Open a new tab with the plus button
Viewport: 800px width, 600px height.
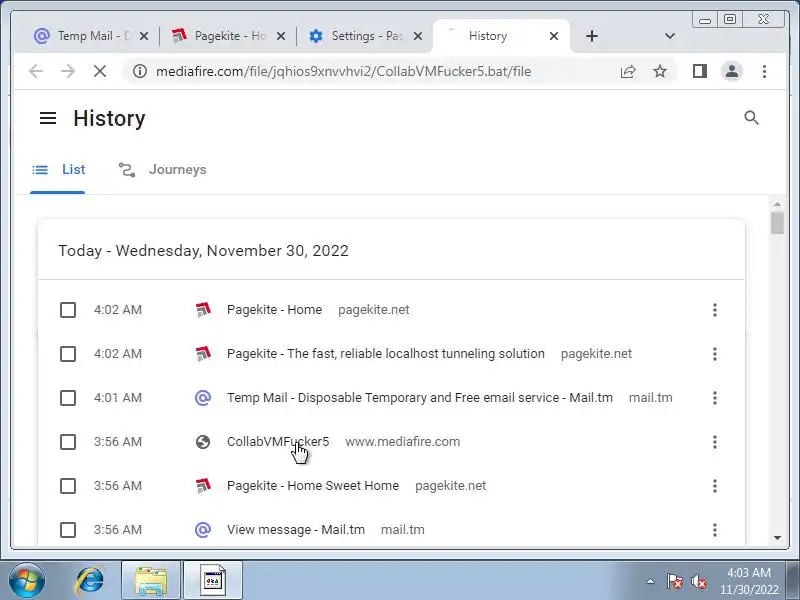(x=592, y=36)
